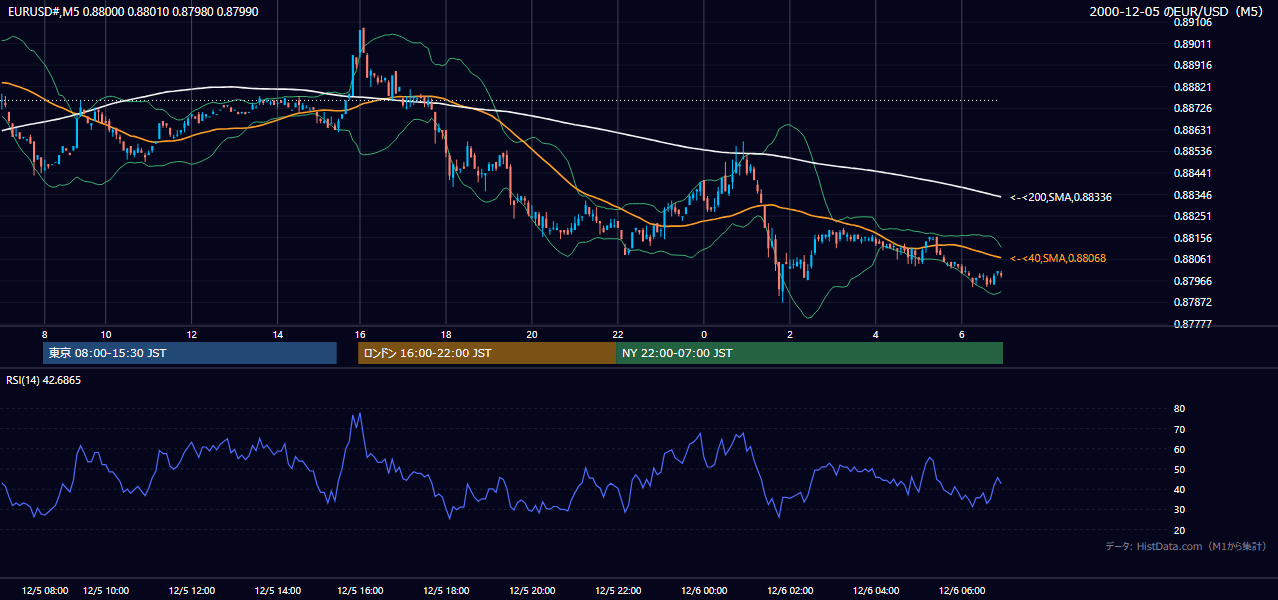This screenshot has height=600, width=1278.
Task: Click the RSI scale value 40
Action: 1179,490
